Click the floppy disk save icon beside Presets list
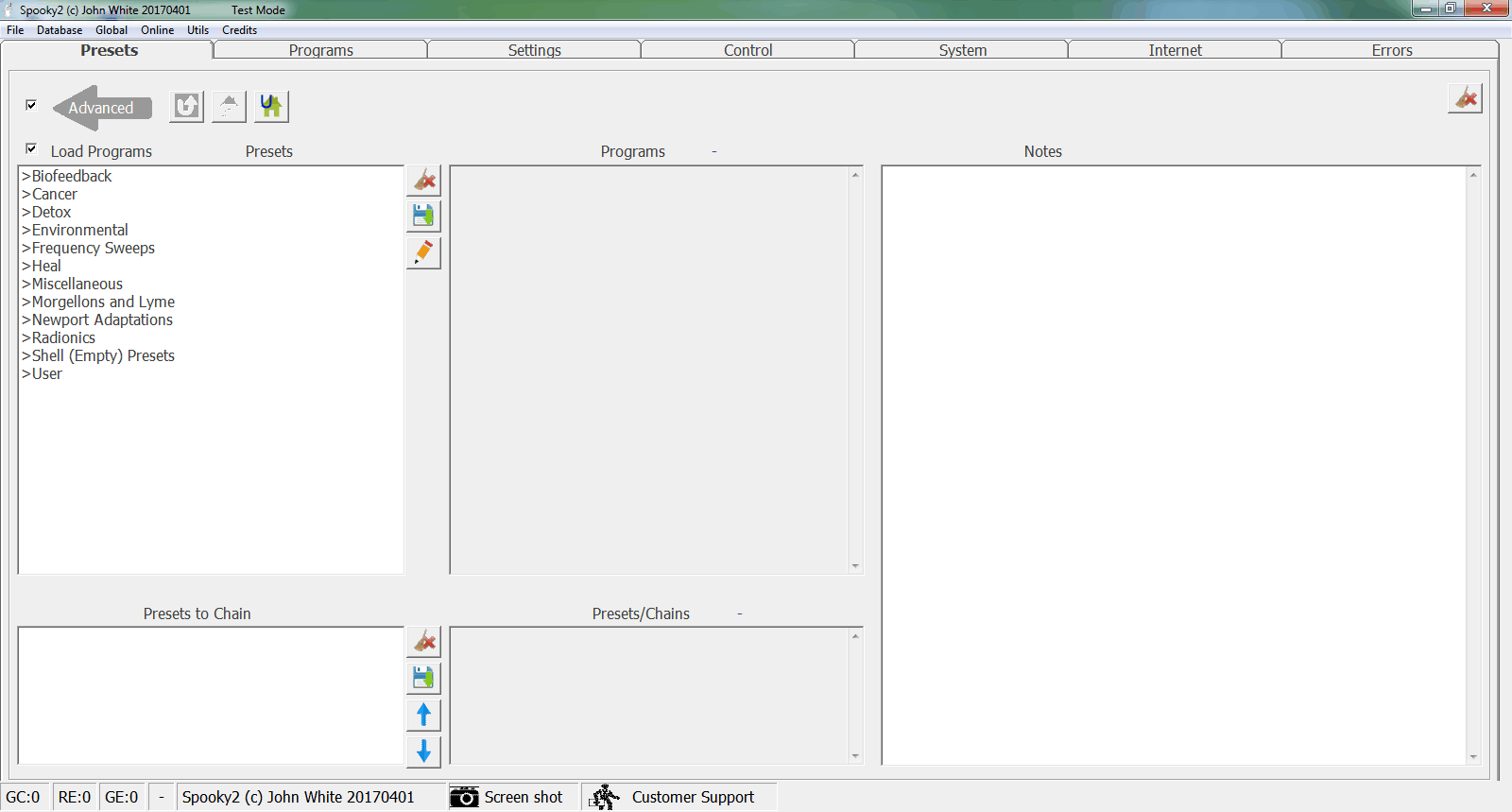This screenshot has height=812, width=1512. 424,216
